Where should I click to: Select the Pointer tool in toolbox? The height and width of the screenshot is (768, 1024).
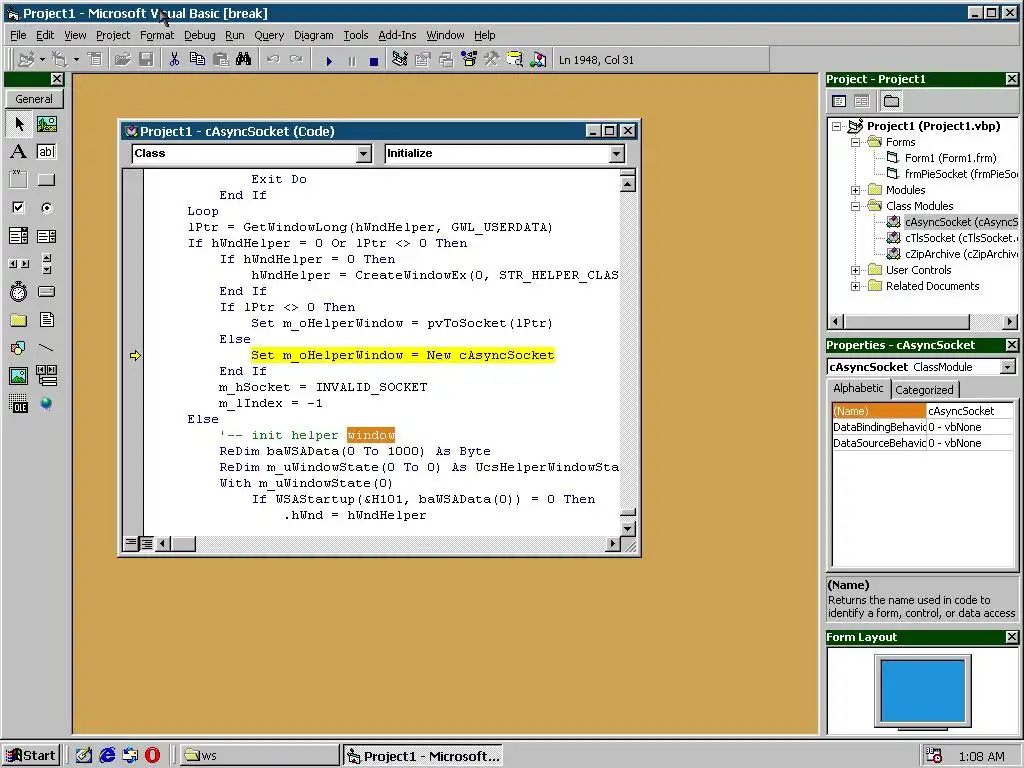[19, 123]
